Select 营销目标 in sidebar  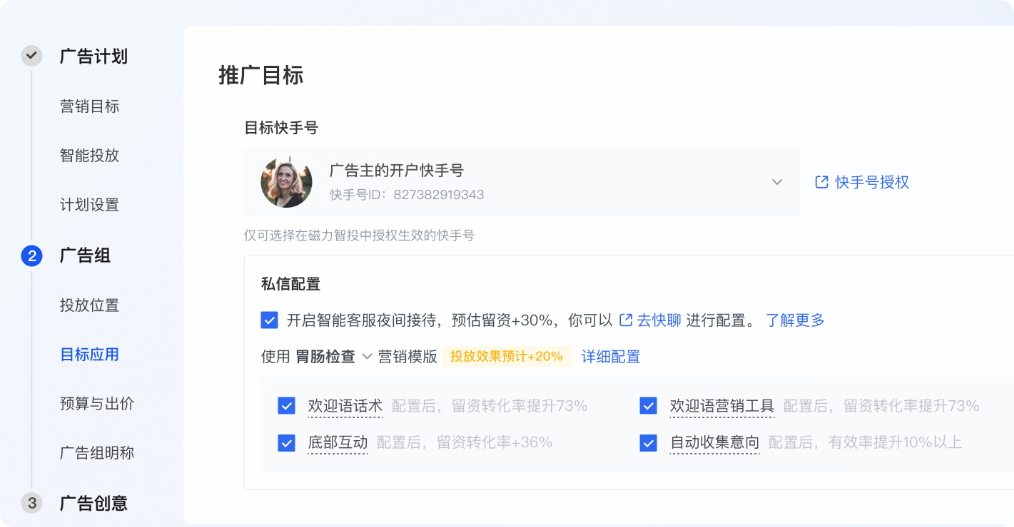point(90,106)
